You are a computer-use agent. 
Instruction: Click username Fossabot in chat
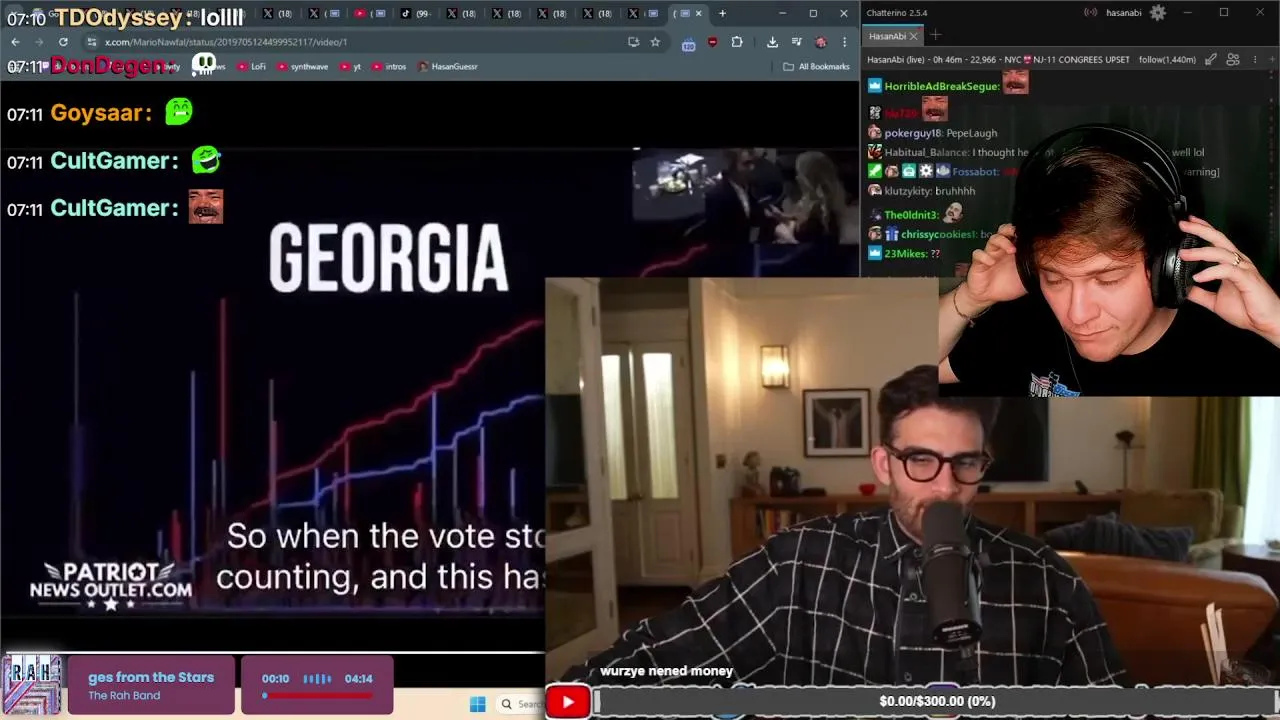click(x=975, y=172)
